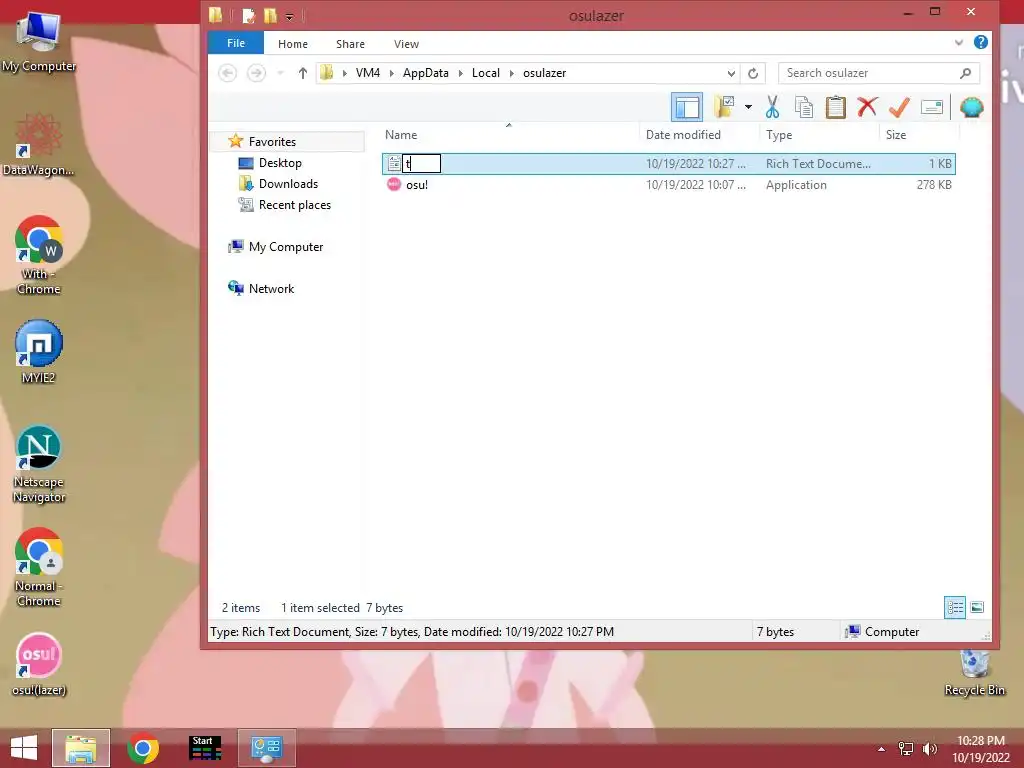Open Recent places in navigation pane
The image size is (1024, 768).
(x=295, y=204)
